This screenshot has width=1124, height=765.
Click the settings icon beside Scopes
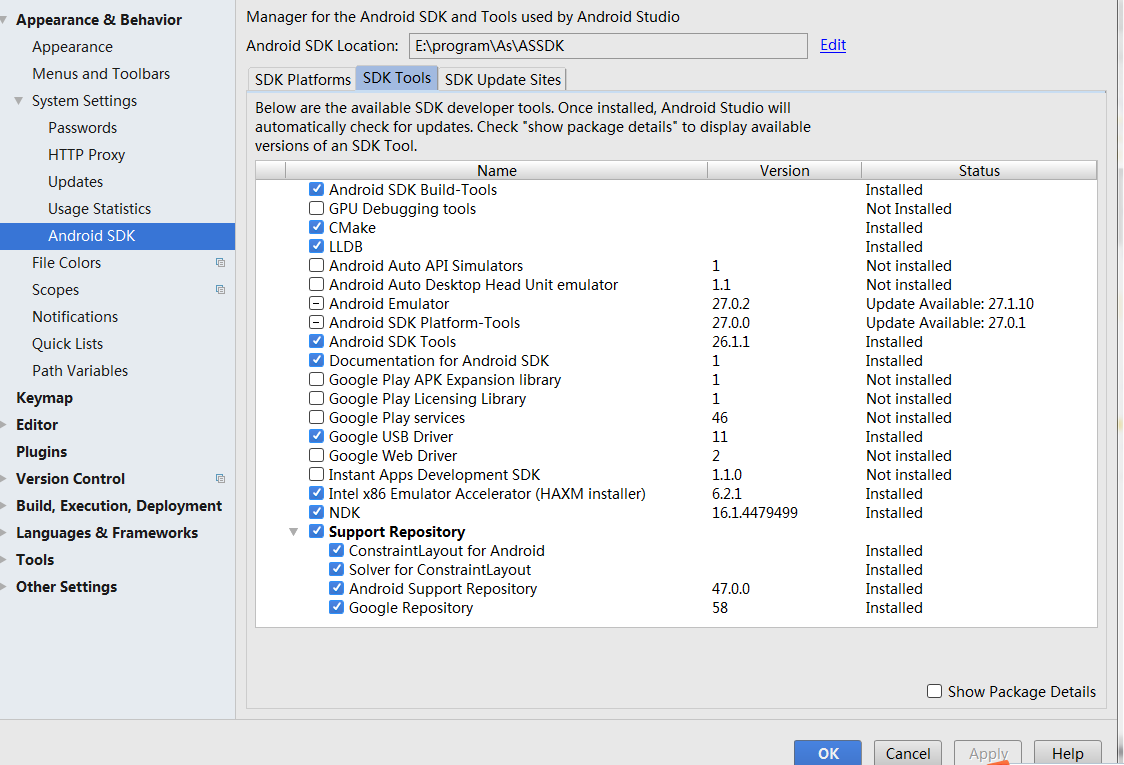pyautogui.click(x=219, y=289)
